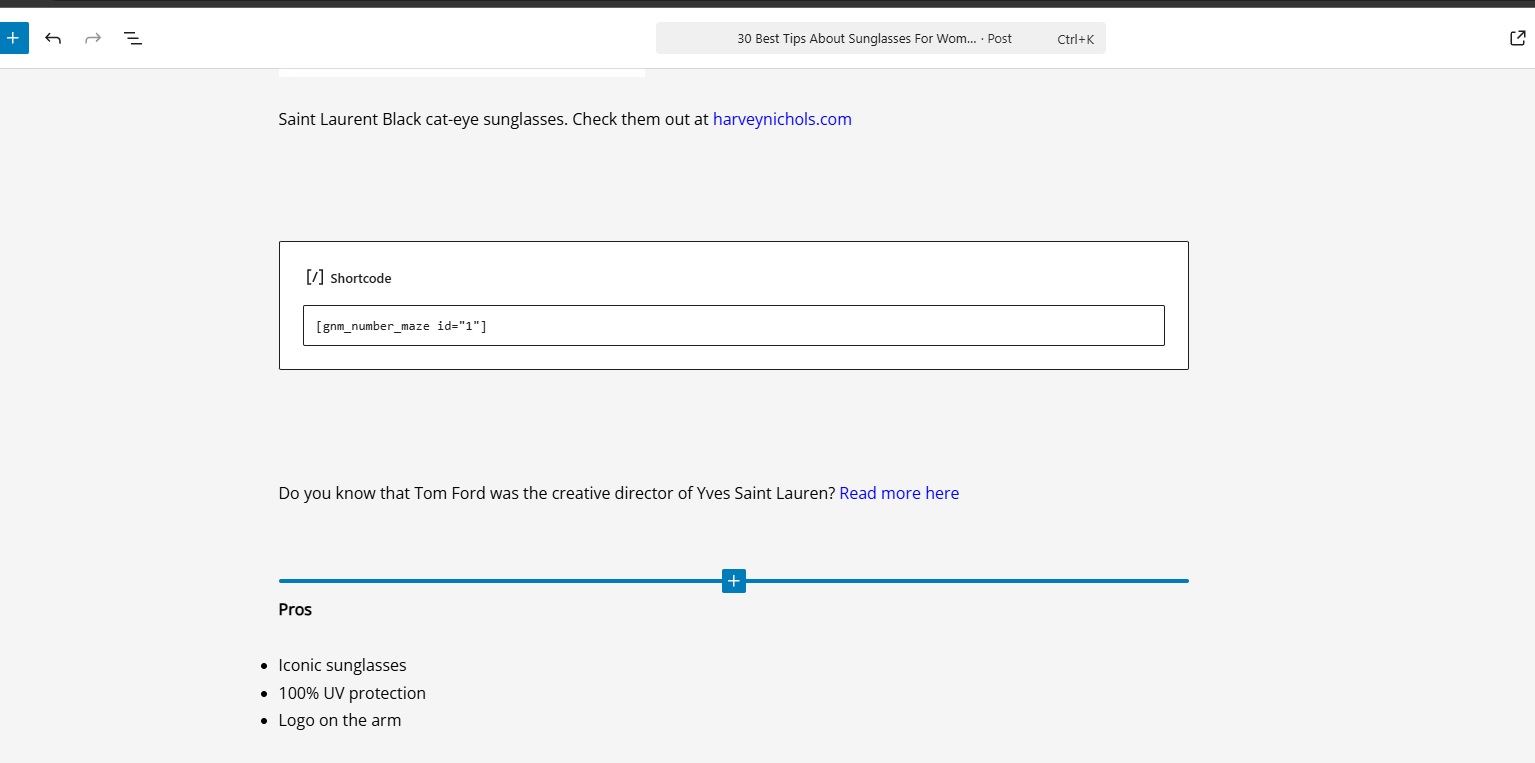Select the '100% UV protection' list item
The width and height of the screenshot is (1535, 763).
coord(352,693)
